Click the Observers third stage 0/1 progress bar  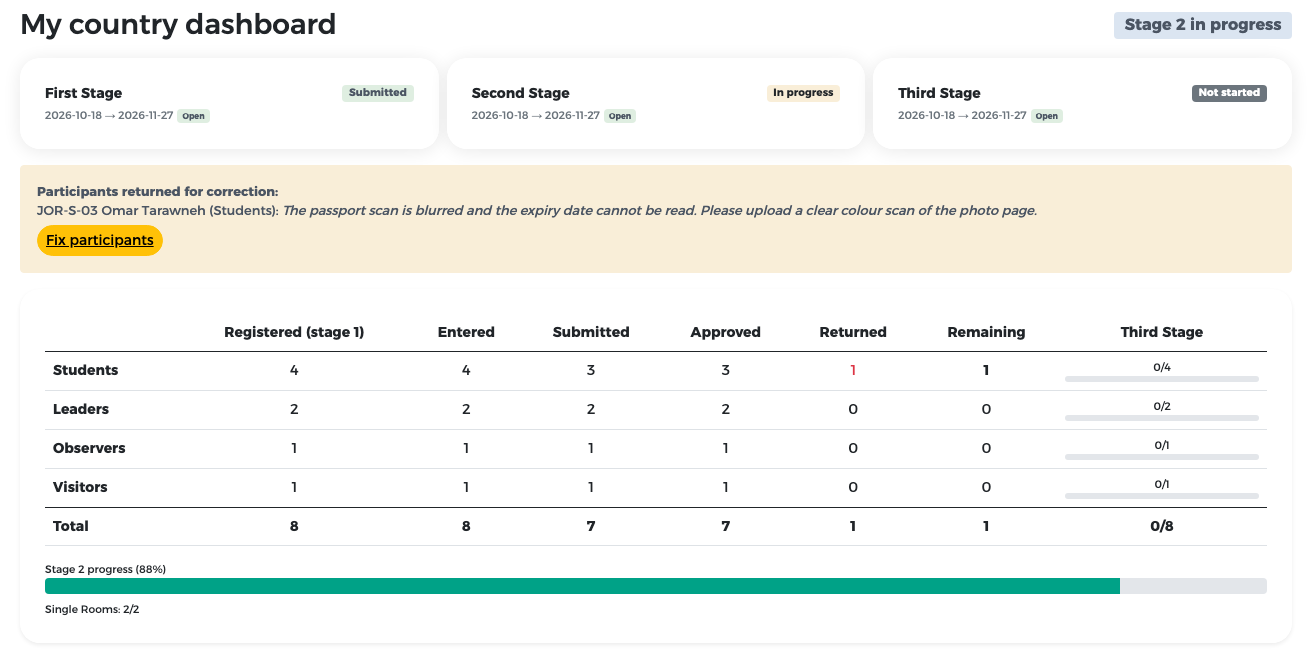[x=1162, y=457]
